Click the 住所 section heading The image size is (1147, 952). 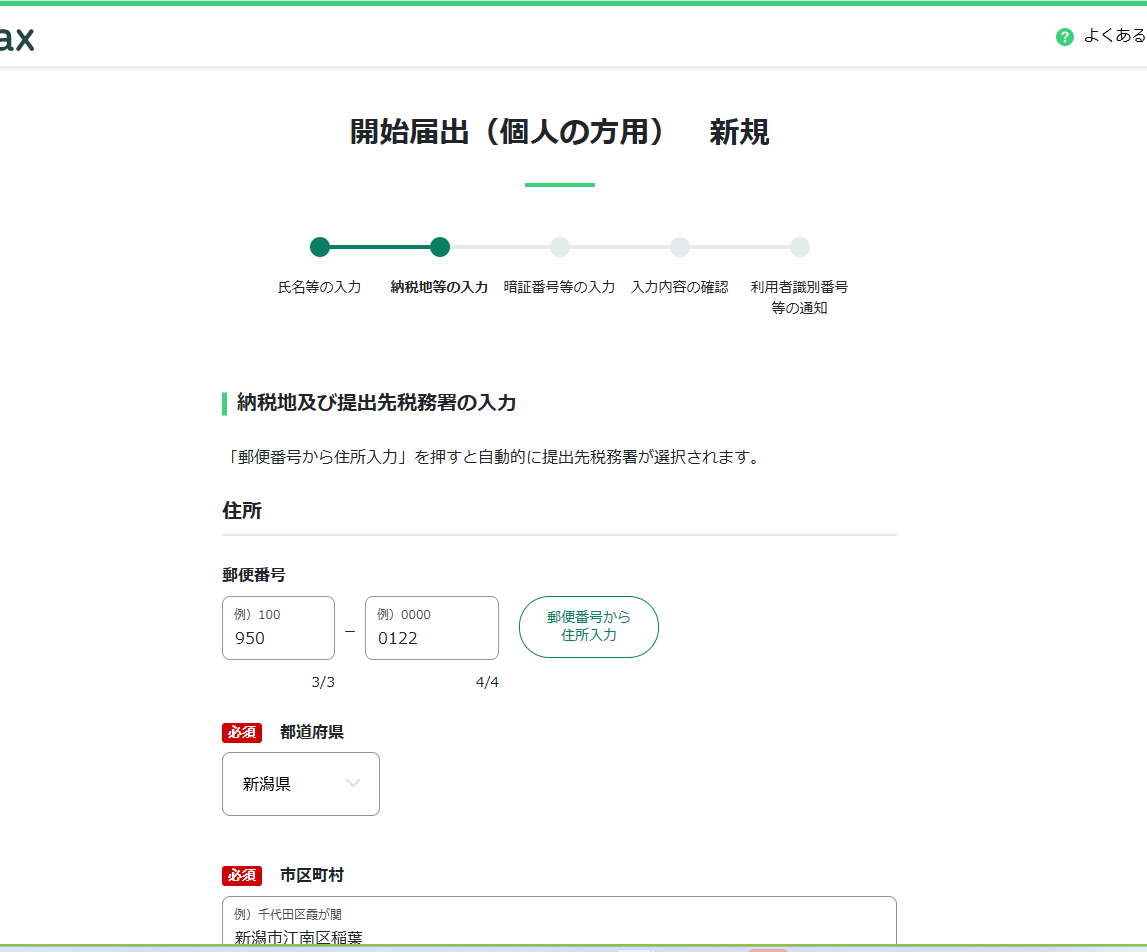(x=242, y=510)
